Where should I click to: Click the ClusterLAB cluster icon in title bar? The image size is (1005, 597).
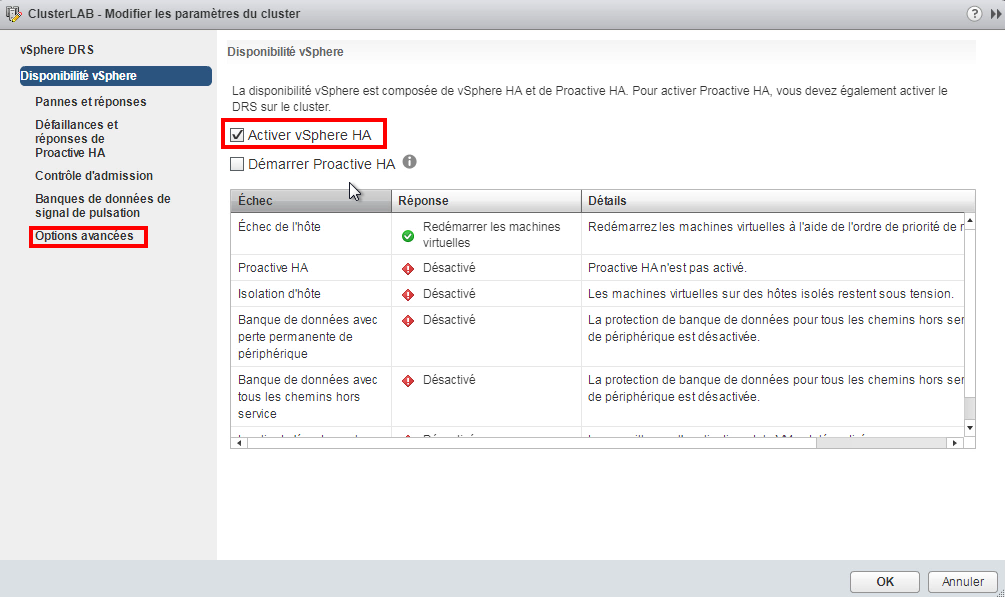[x=13, y=13]
